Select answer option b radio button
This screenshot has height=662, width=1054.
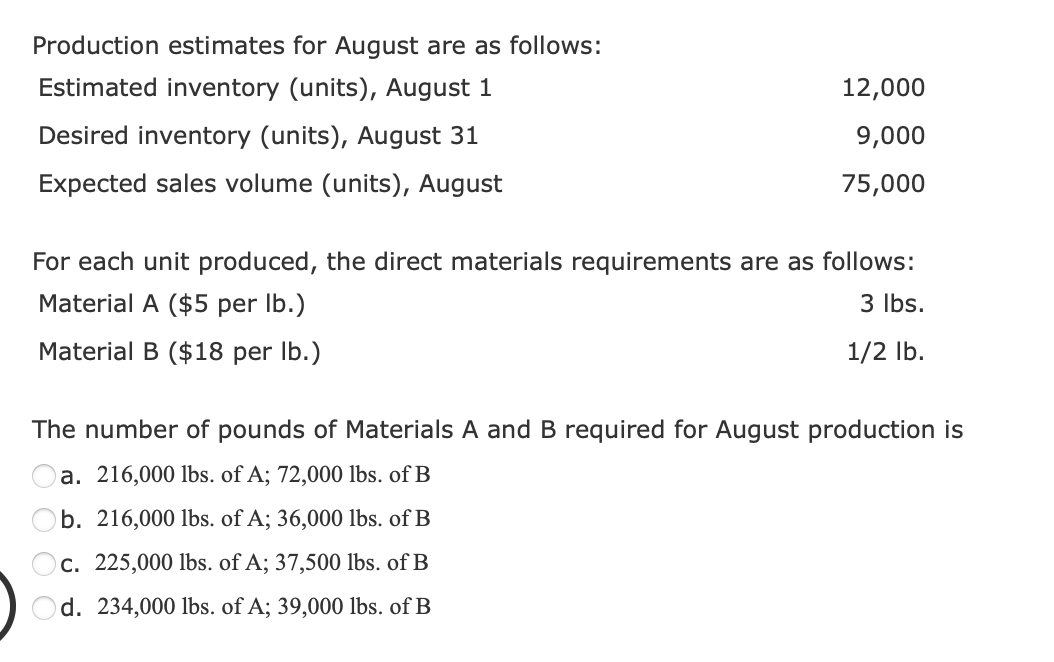point(42,520)
